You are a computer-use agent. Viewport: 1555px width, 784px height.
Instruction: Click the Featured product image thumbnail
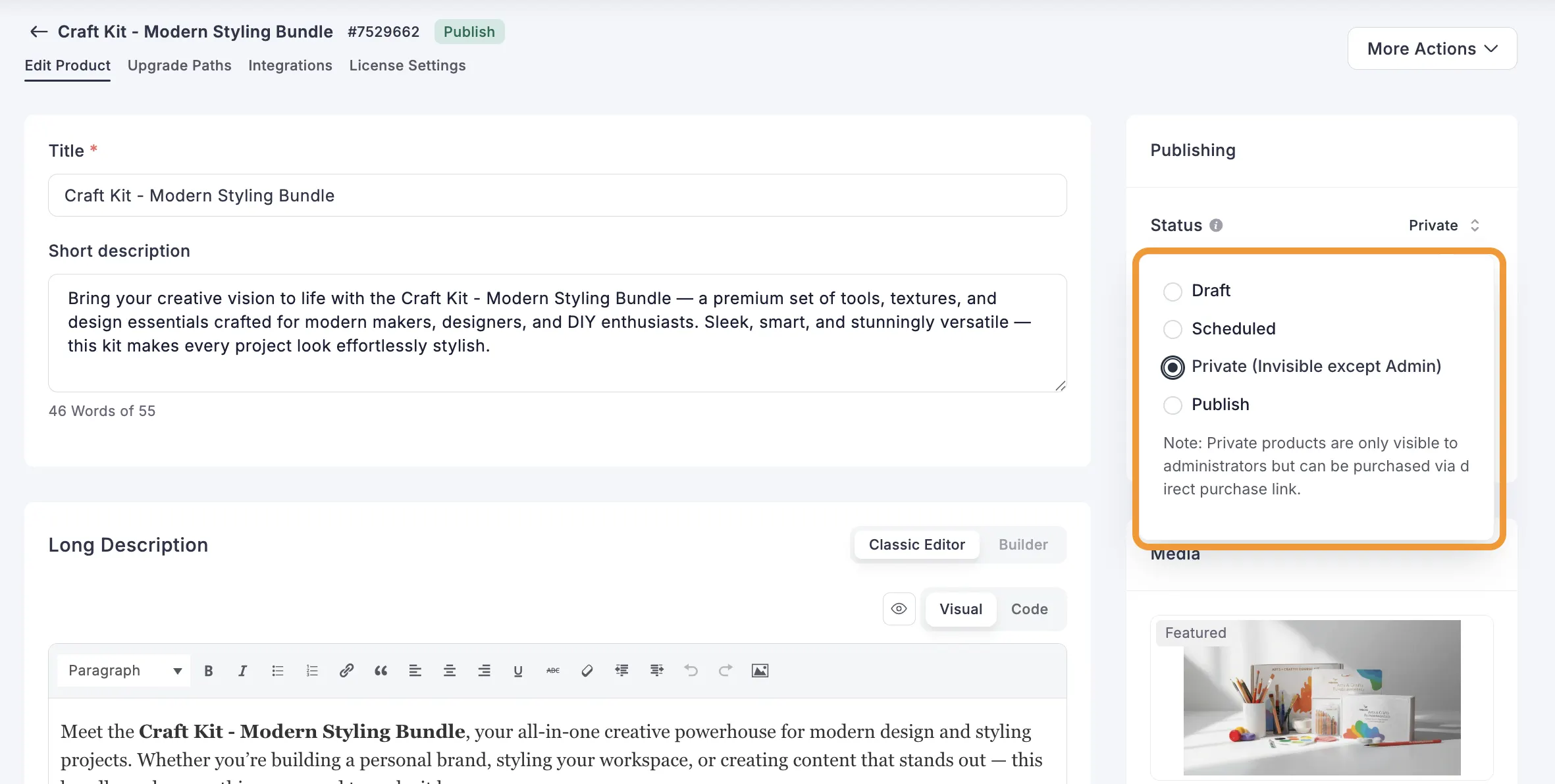(x=1321, y=698)
